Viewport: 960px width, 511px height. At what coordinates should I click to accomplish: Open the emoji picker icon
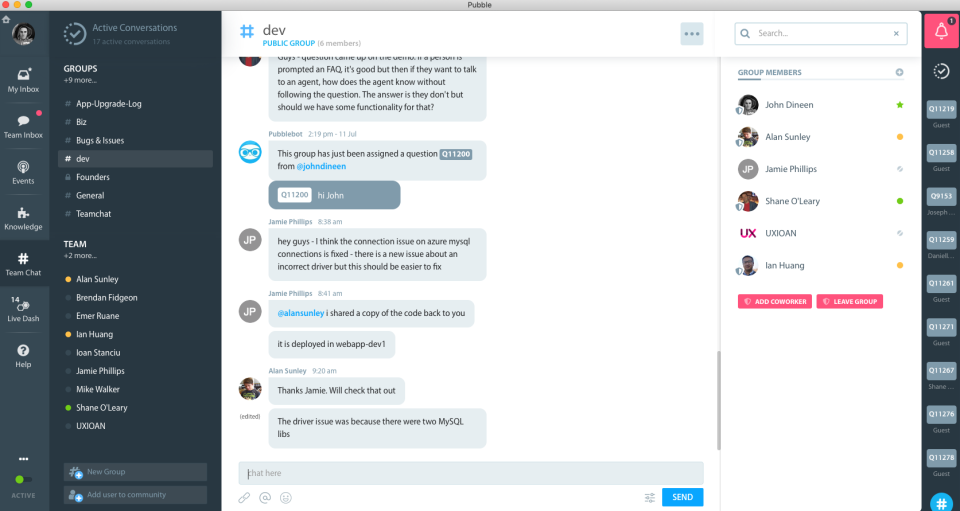point(286,498)
